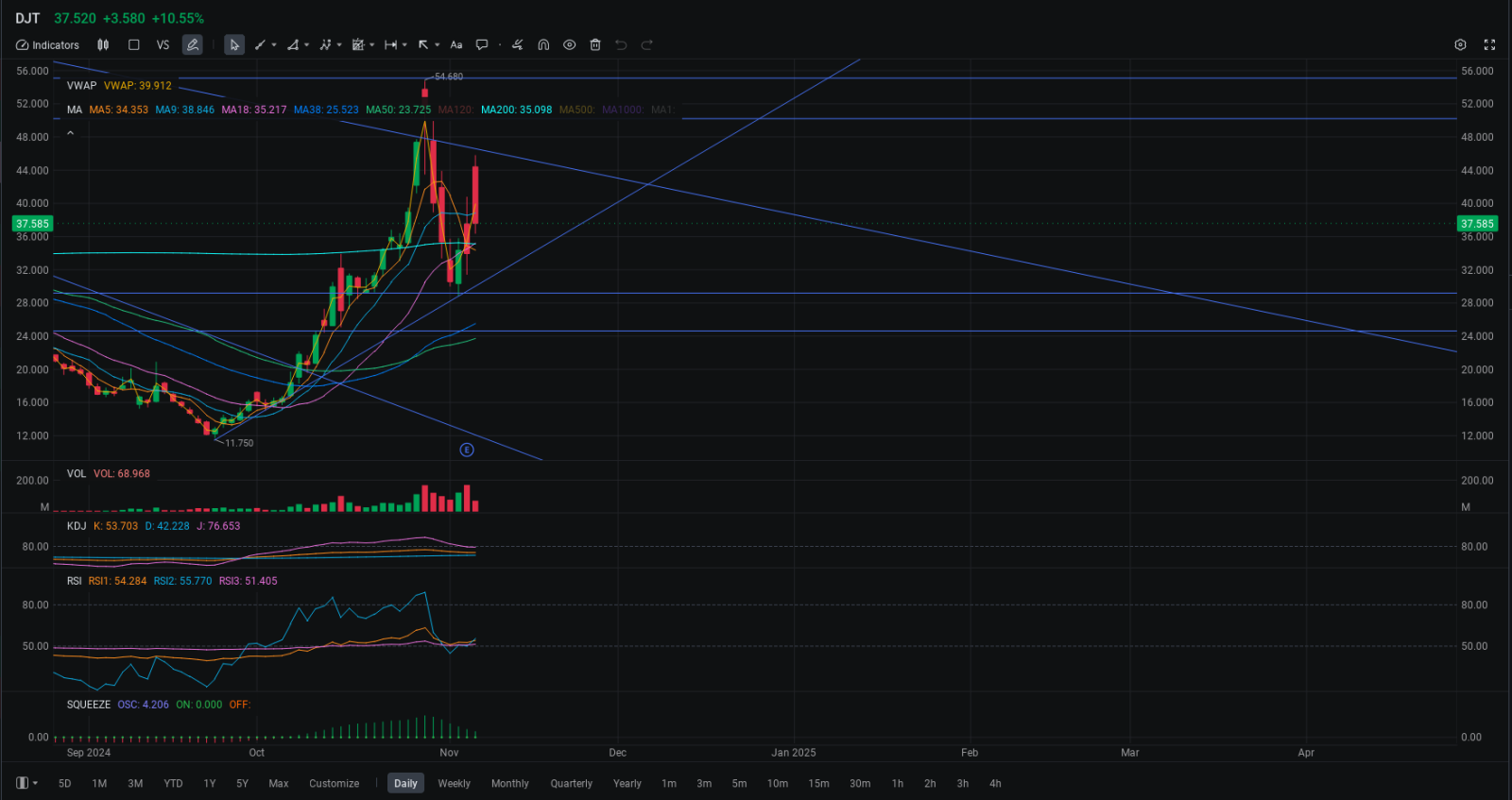Select the YTD range
This screenshot has height=800, width=1512.
[x=173, y=783]
